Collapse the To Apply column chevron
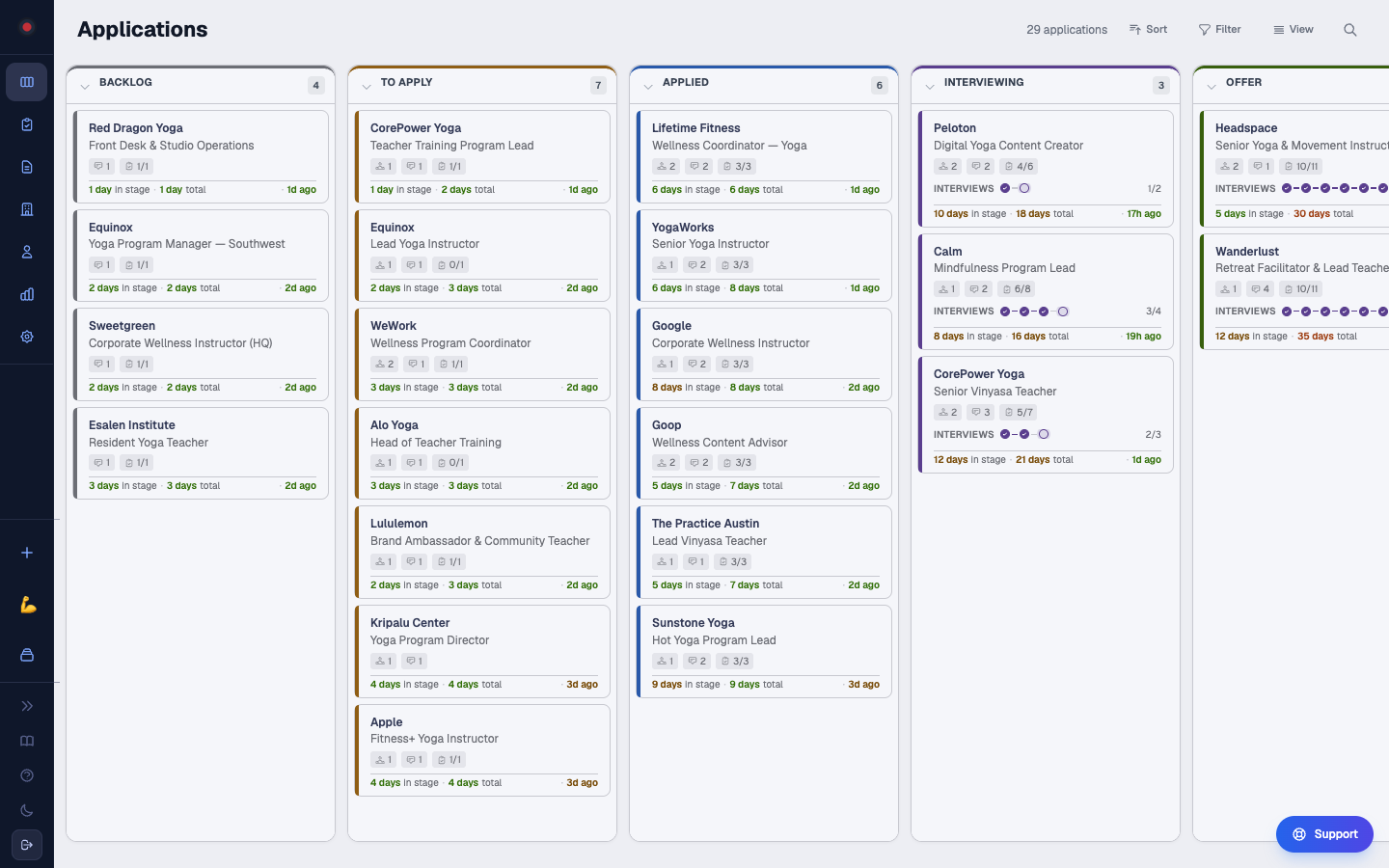The width and height of the screenshot is (1389, 868). coord(367,87)
